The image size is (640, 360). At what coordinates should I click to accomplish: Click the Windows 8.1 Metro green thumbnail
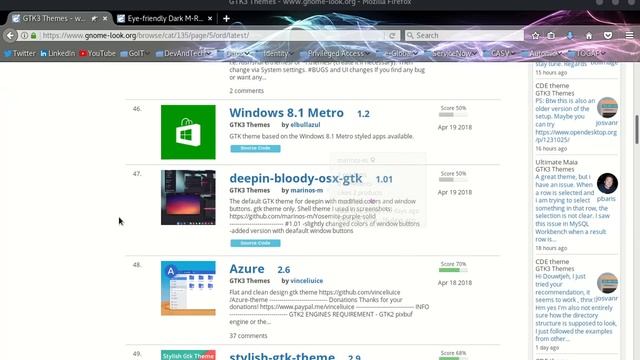coord(188,132)
